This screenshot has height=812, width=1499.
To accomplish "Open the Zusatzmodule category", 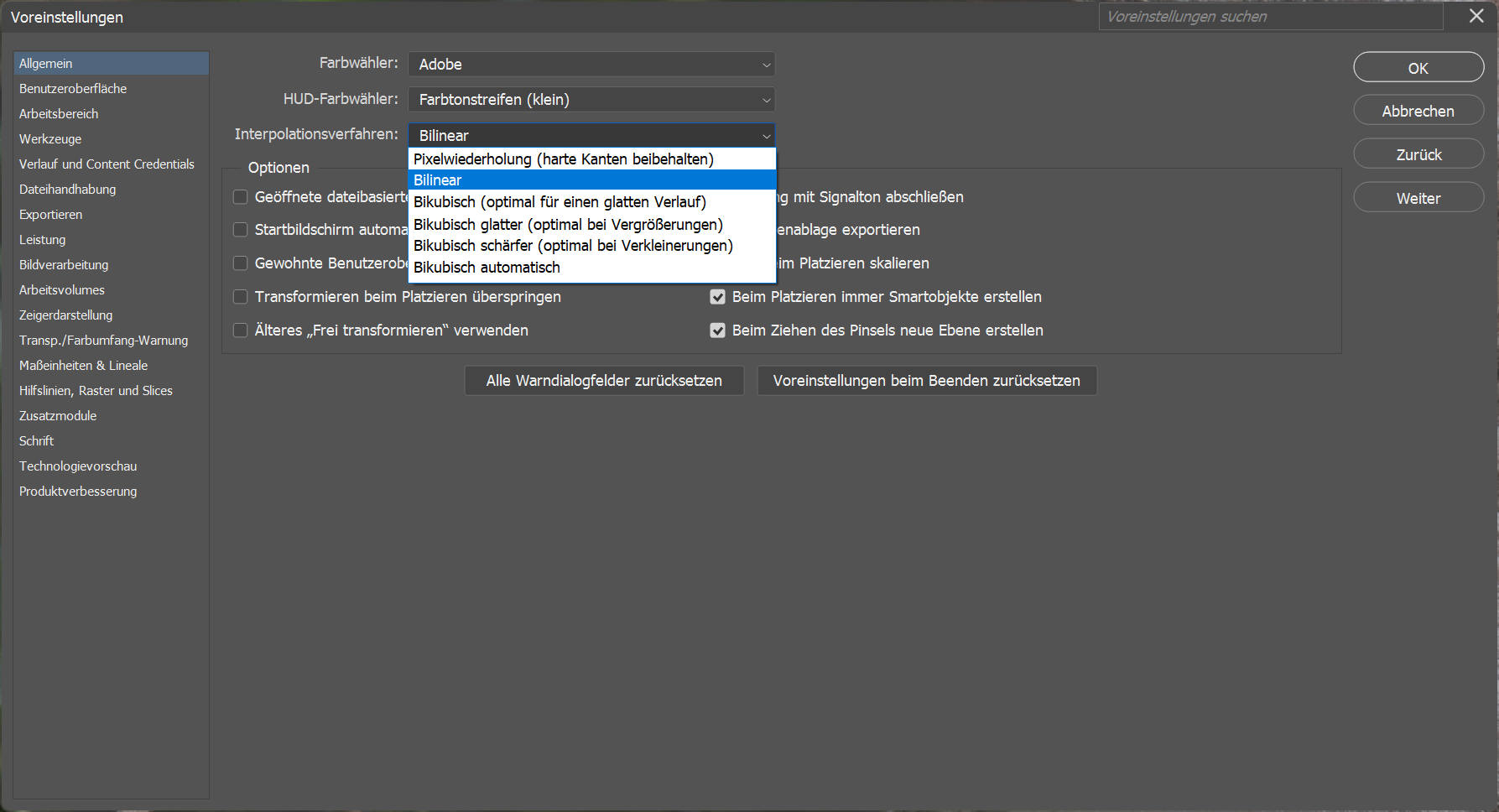I will click(111, 416).
